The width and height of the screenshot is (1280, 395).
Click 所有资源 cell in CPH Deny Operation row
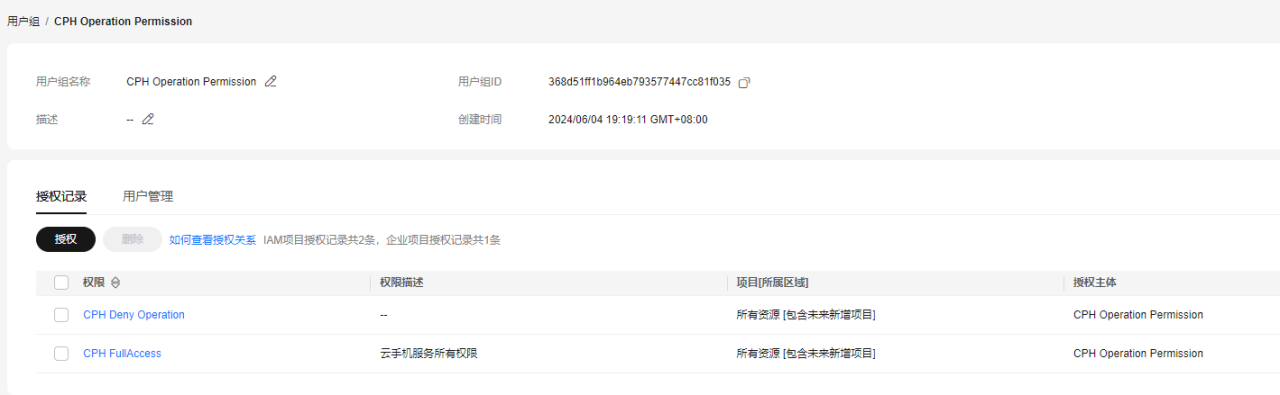tap(806, 315)
